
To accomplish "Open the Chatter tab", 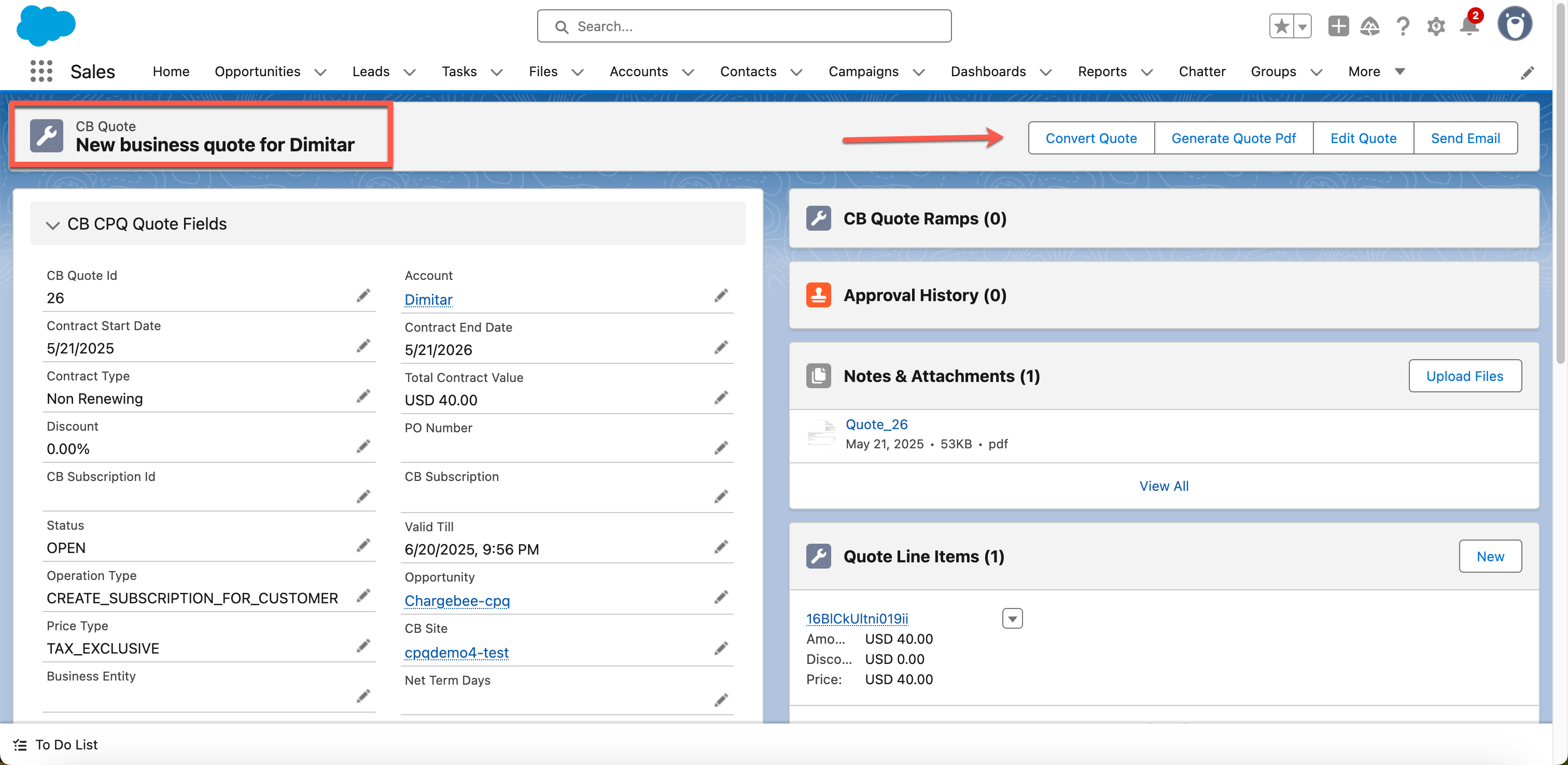I will (1202, 71).
